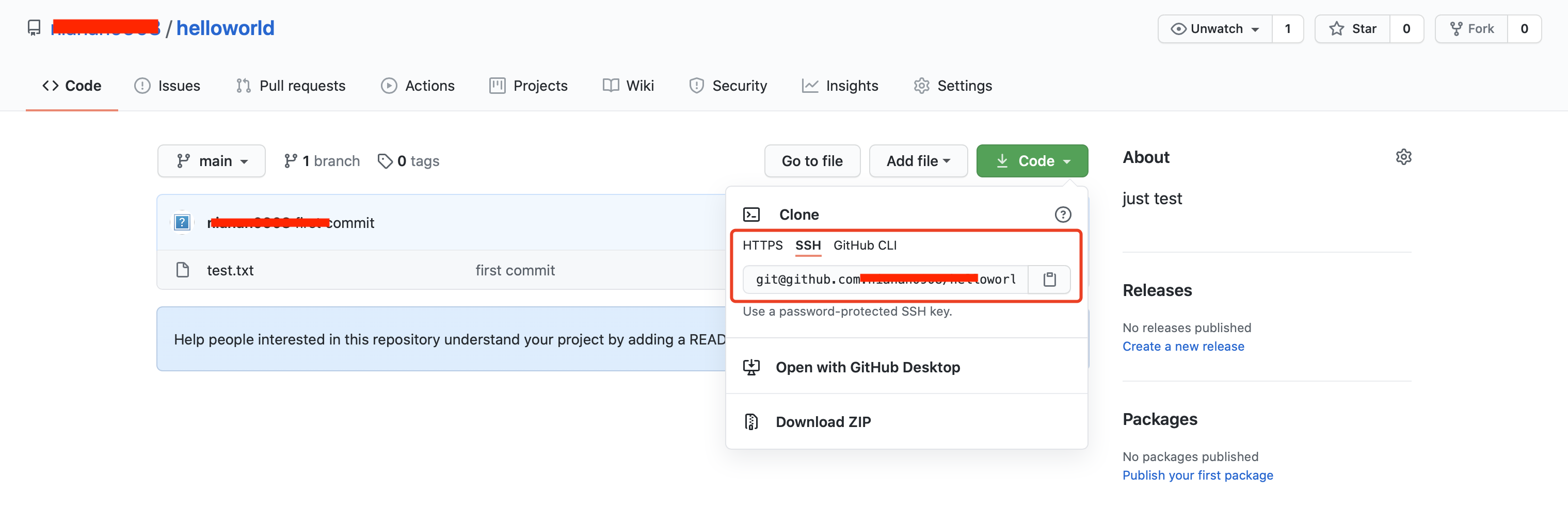Open the main branch selector dropdown
Viewport: 1568px width, 525px height.
coord(211,160)
